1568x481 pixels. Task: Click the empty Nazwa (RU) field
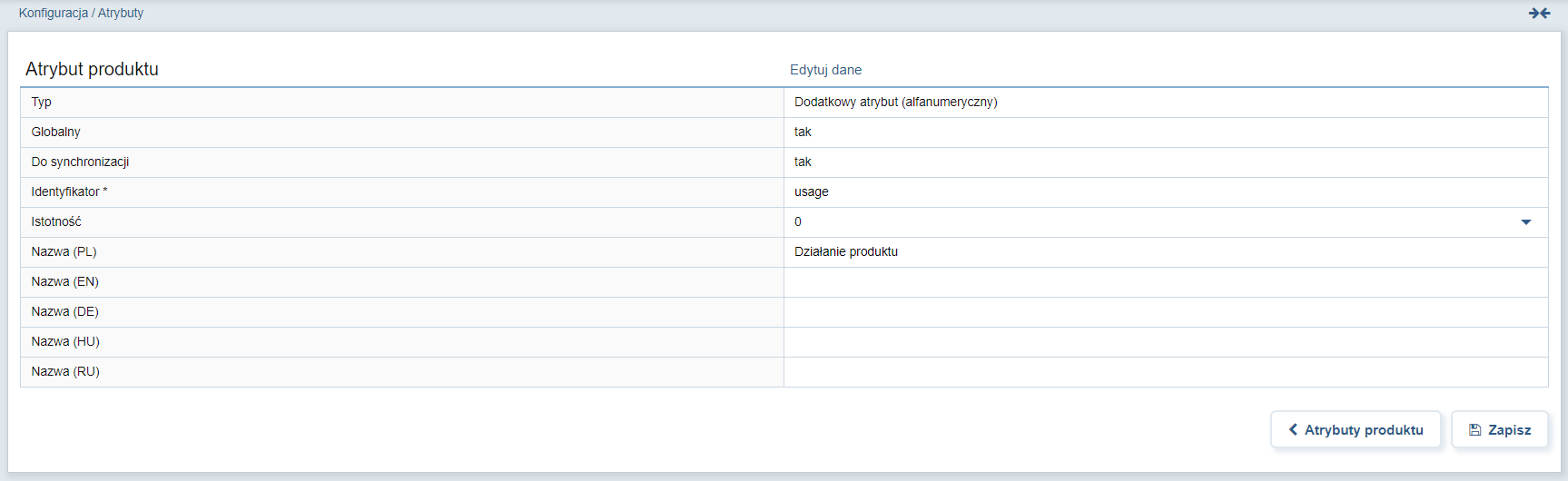[1166, 372]
